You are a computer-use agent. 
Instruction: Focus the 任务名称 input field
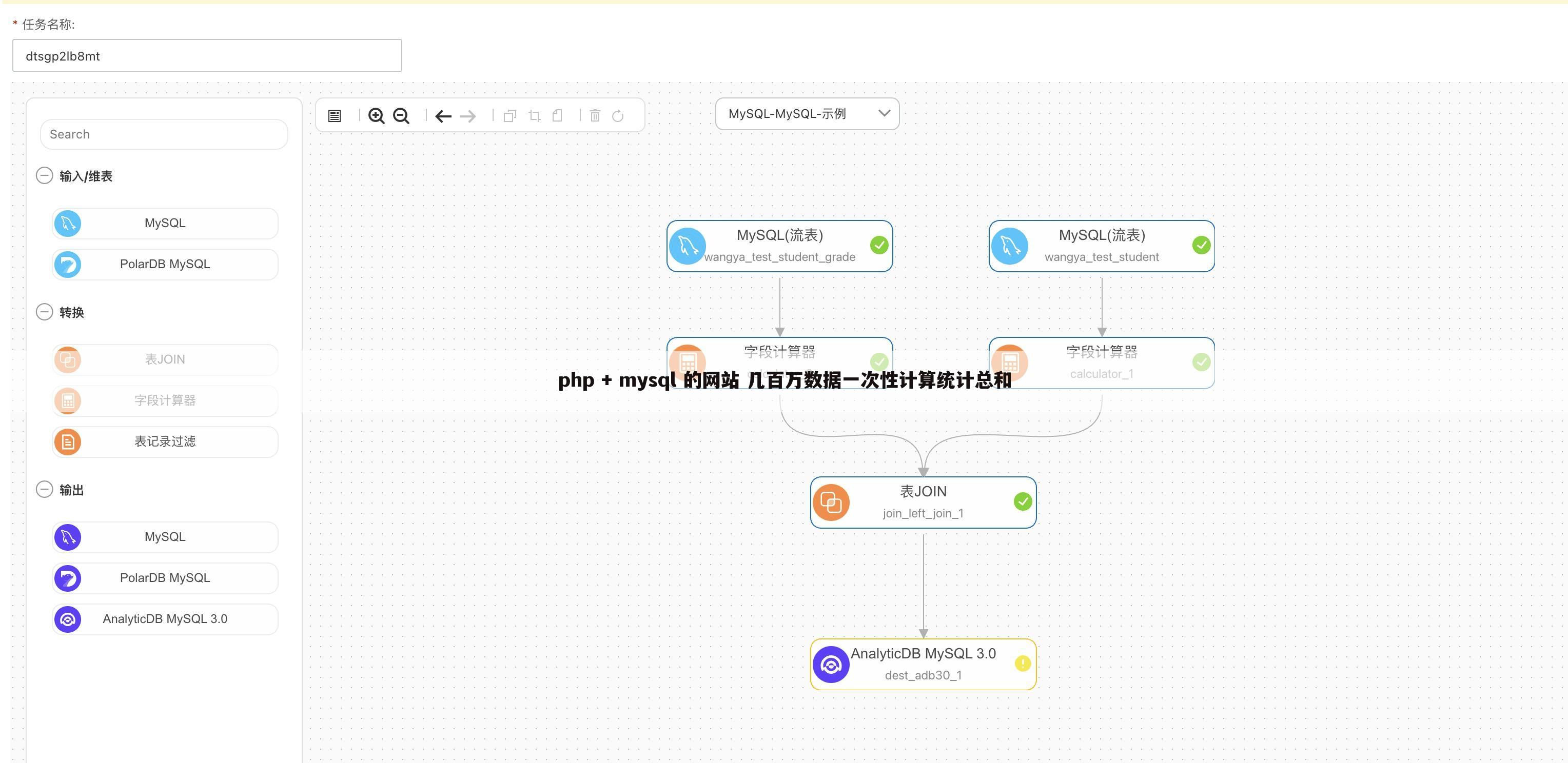tap(207, 55)
